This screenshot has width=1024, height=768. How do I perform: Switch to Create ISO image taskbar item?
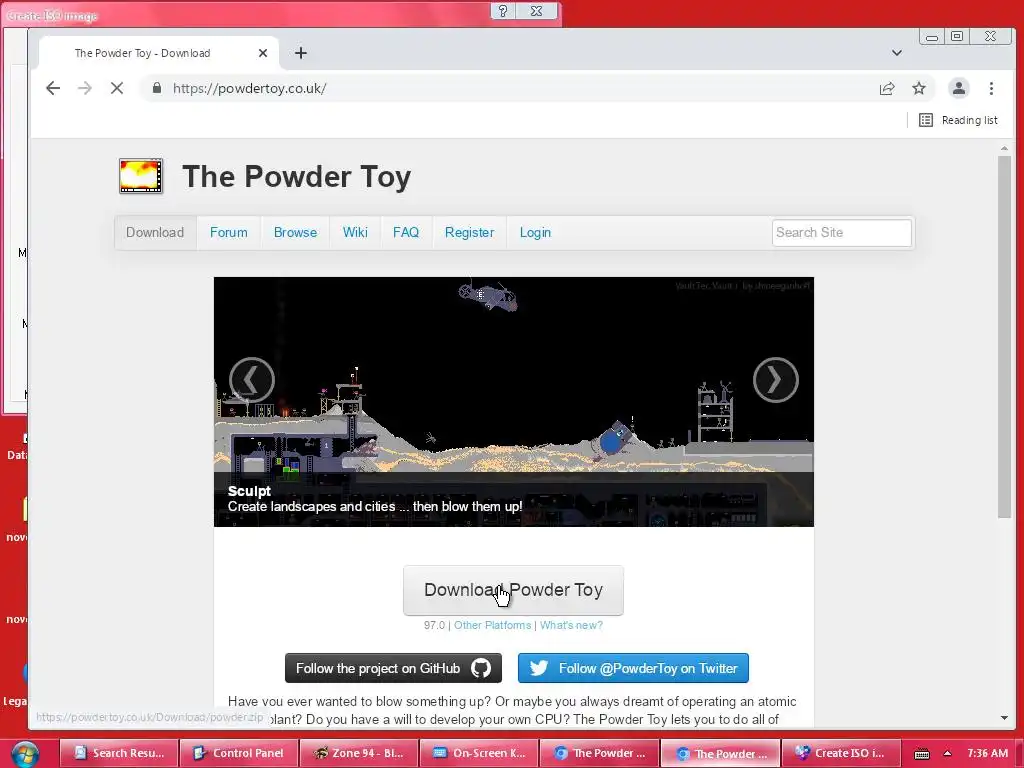pos(840,753)
